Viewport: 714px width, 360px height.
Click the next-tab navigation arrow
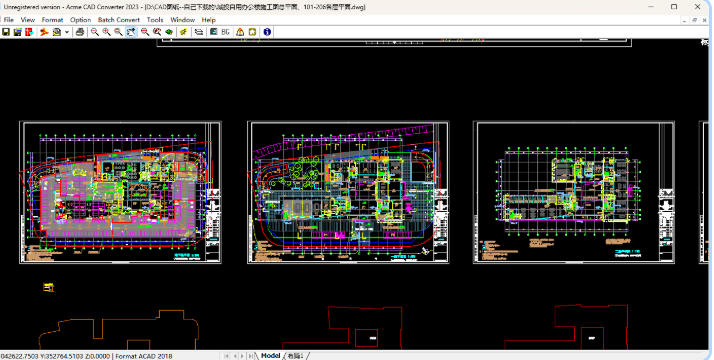tap(243, 356)
